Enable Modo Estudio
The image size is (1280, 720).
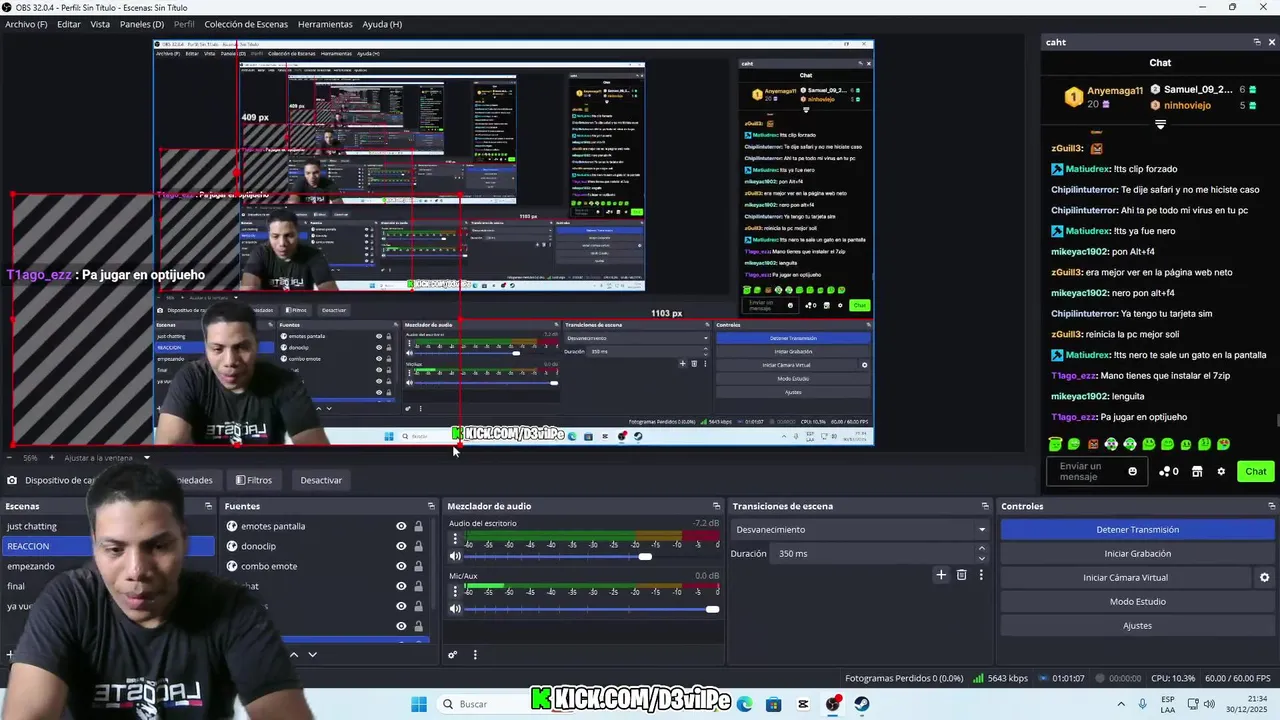1137,602
